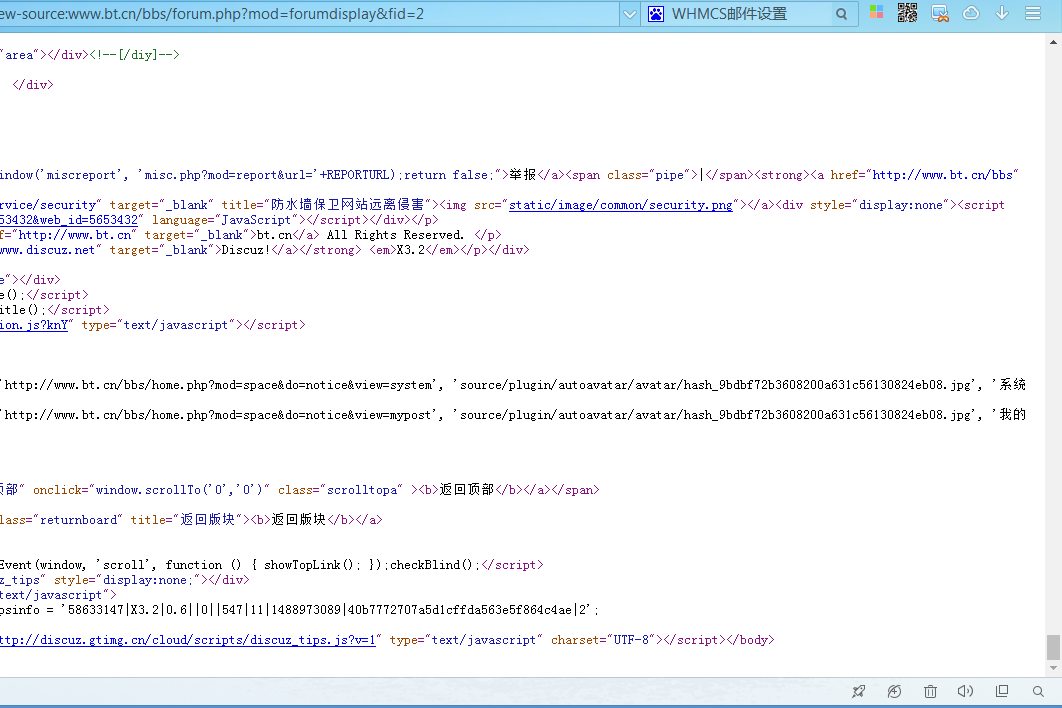Open the colorful four-square apps icon
Screen dimensions: 1062x708
pyautogui.click(x=876, y=12)
